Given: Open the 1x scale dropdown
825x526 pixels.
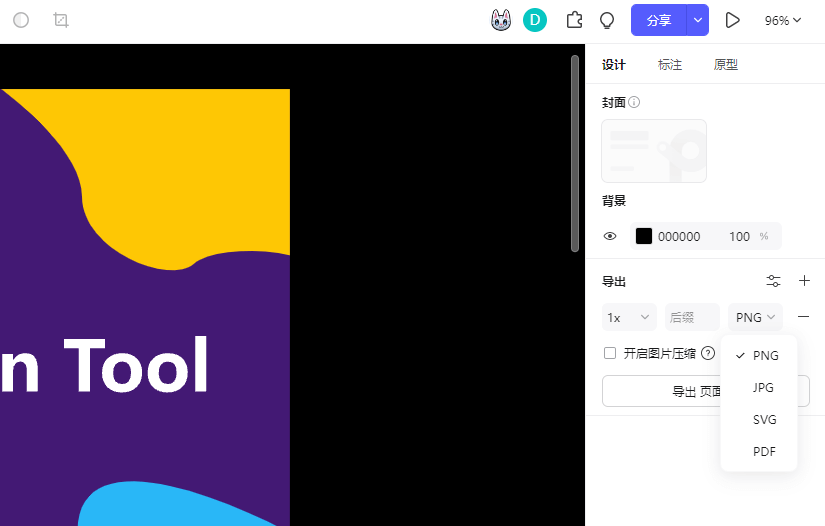Looking at the screenshot, I should click(x=629, y=317).
